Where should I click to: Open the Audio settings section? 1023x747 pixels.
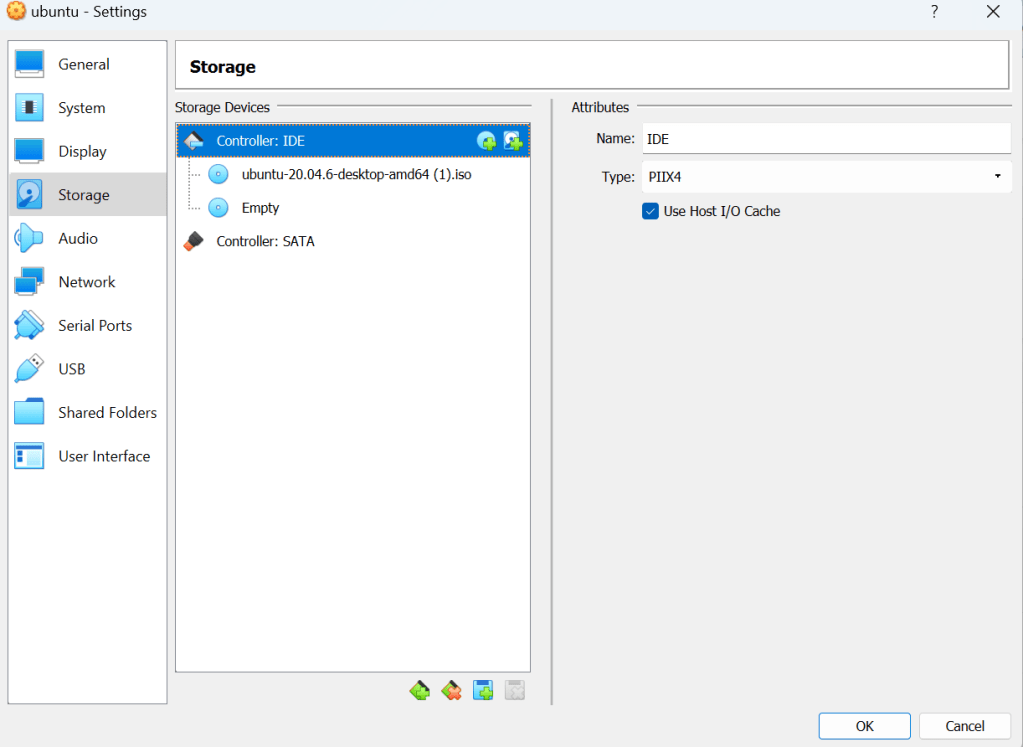point(78,238)
